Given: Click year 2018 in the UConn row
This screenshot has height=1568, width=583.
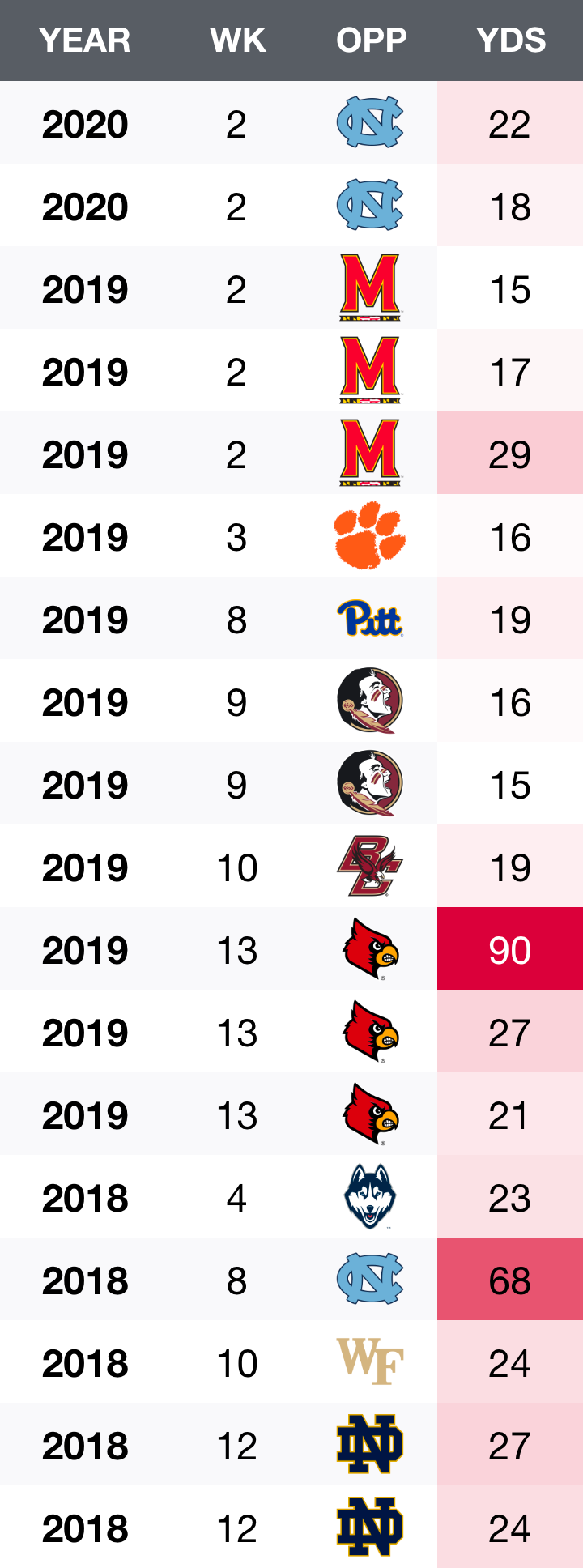Looking at the screenshot, I should tap(85, 1198).
